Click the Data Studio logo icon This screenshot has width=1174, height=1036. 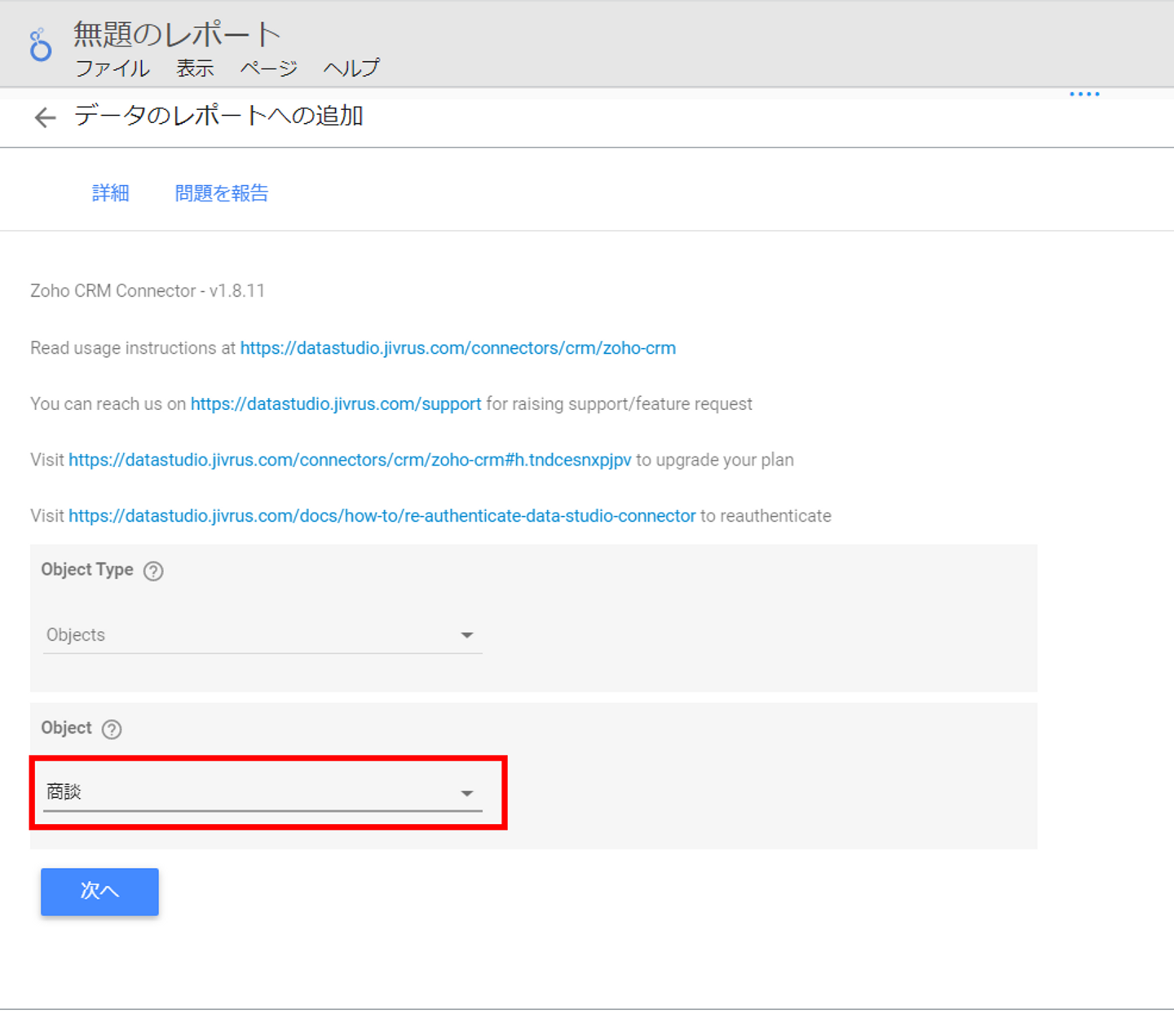(40, 45)
